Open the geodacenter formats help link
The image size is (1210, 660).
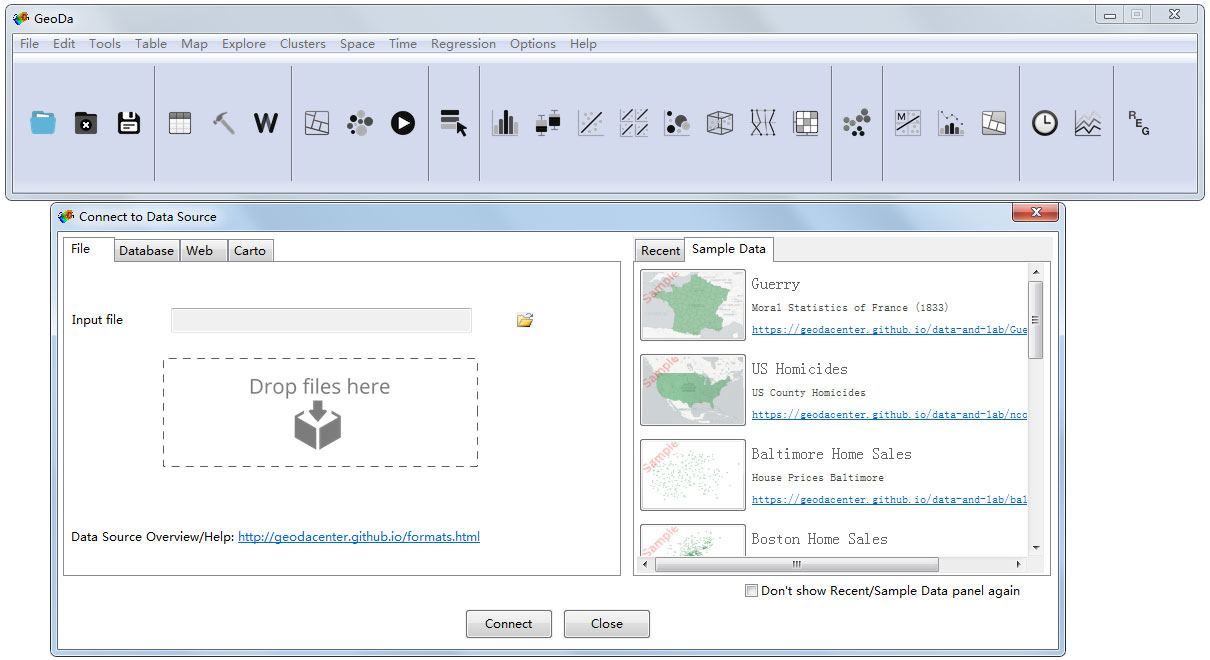pyautogui.click(x=359, y=537)
